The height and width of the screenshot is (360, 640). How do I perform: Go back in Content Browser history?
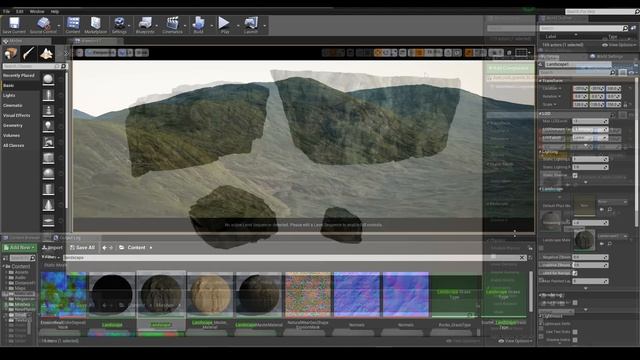(x=104, y=248)
